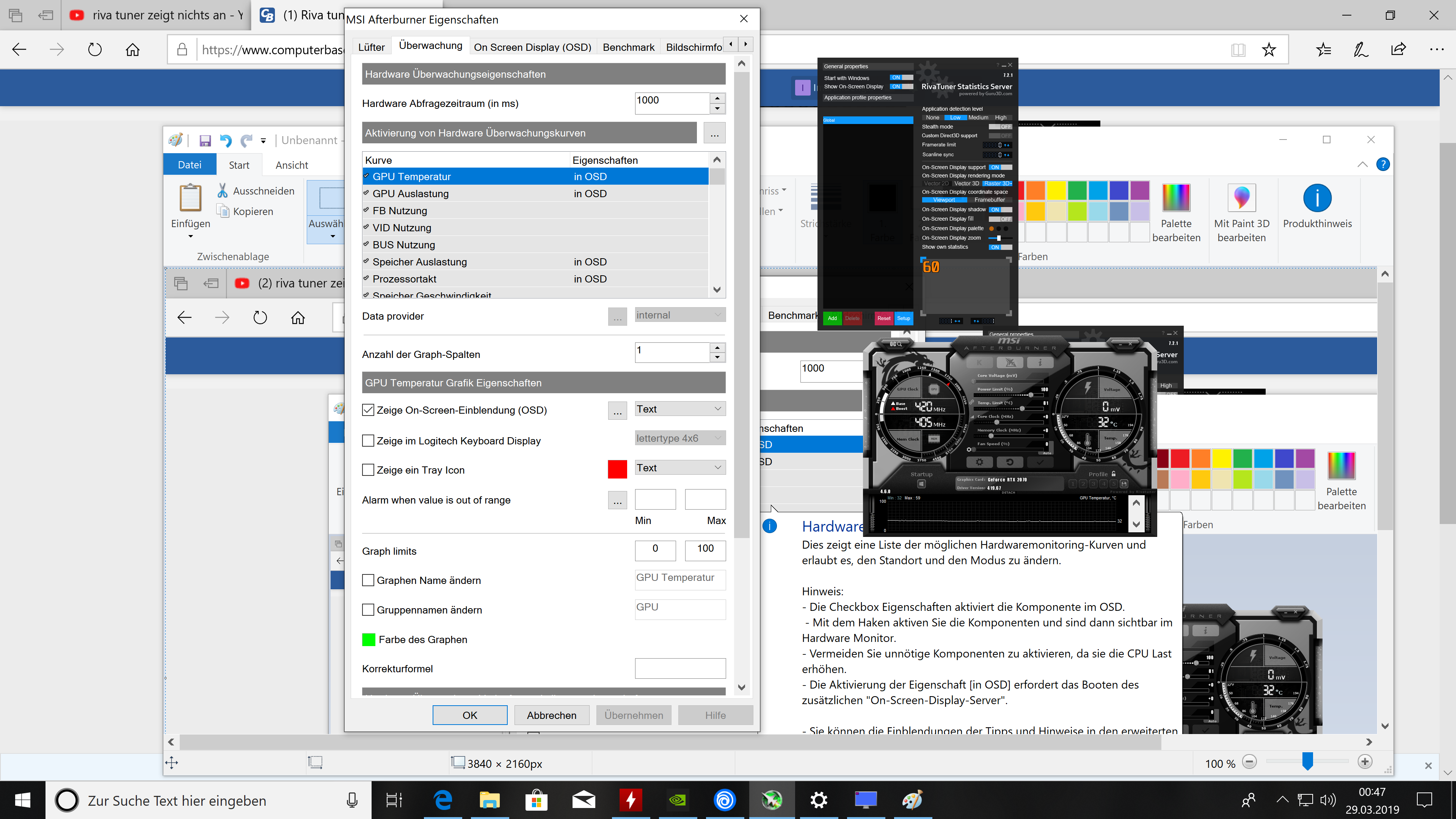Screen dimensions: 1456x819
Task: Click the browser favorites star icon
Action: [1269, 50]
